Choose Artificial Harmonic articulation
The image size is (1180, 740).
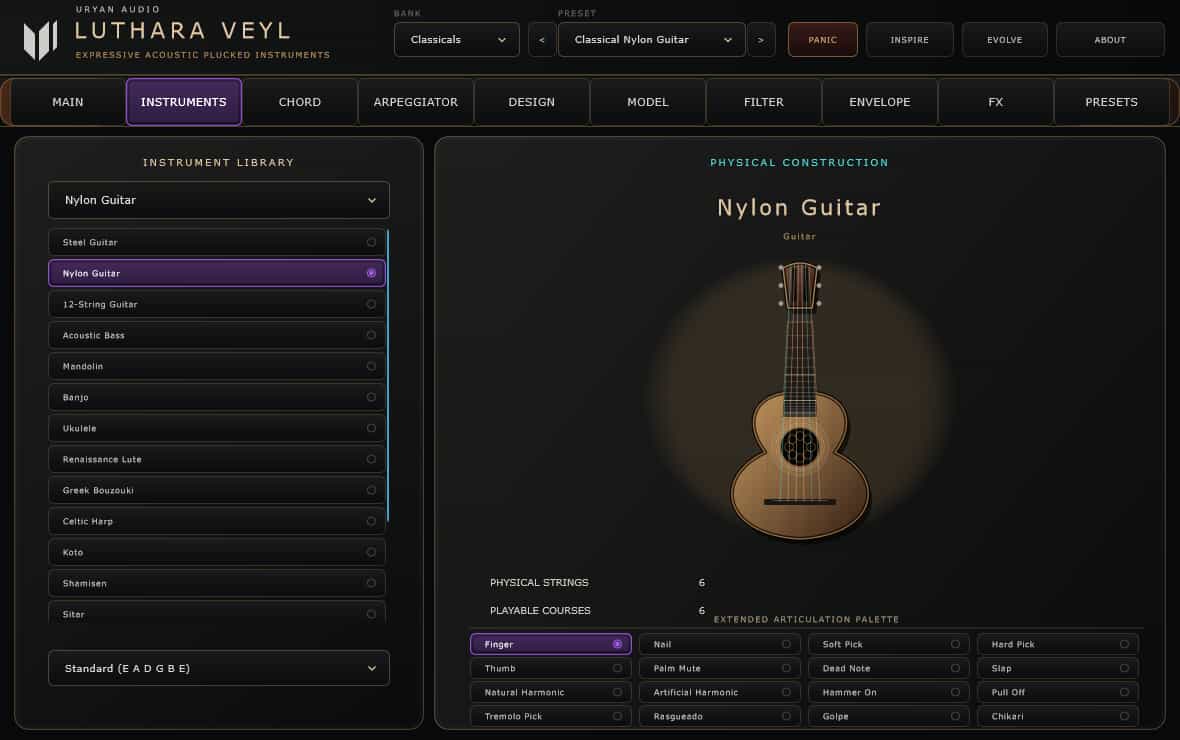719,693
